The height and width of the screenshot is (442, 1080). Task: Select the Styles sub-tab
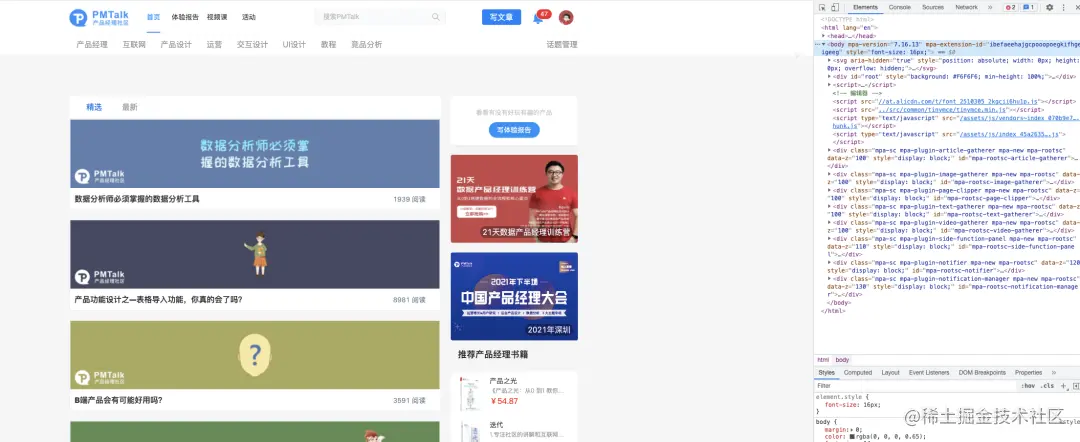[x=826, y=372]
